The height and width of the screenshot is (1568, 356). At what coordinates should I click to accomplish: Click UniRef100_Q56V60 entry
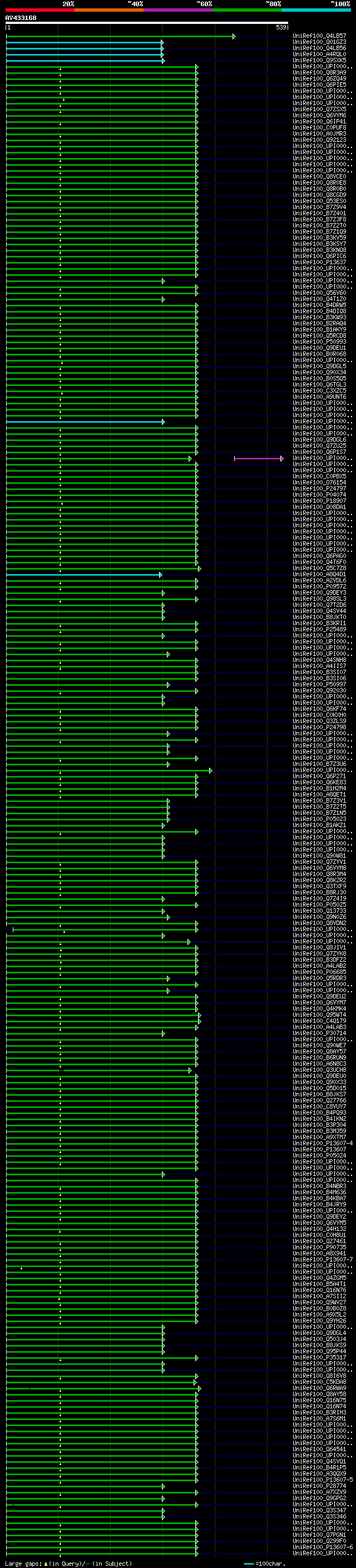click(319, 293)
